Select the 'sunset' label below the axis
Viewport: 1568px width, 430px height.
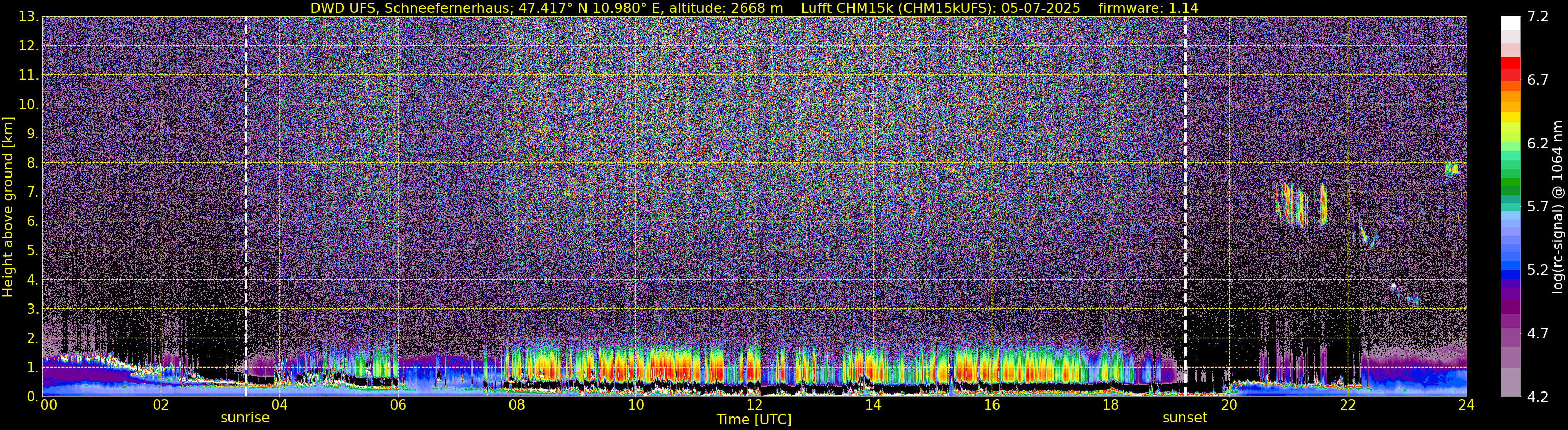click(1184, 418)
